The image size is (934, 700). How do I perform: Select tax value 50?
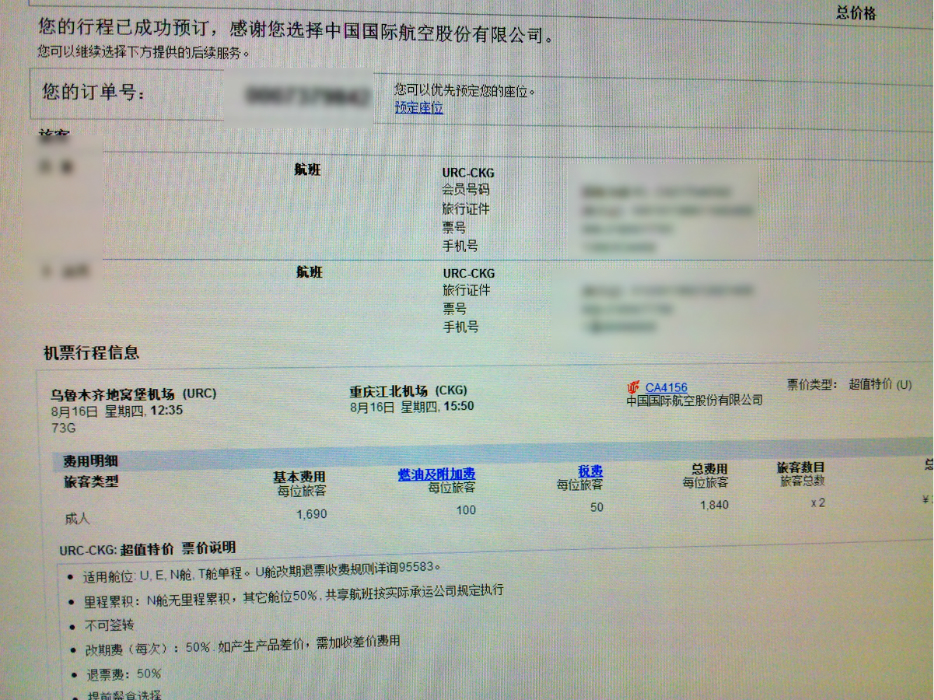click(x=597, y=507)
